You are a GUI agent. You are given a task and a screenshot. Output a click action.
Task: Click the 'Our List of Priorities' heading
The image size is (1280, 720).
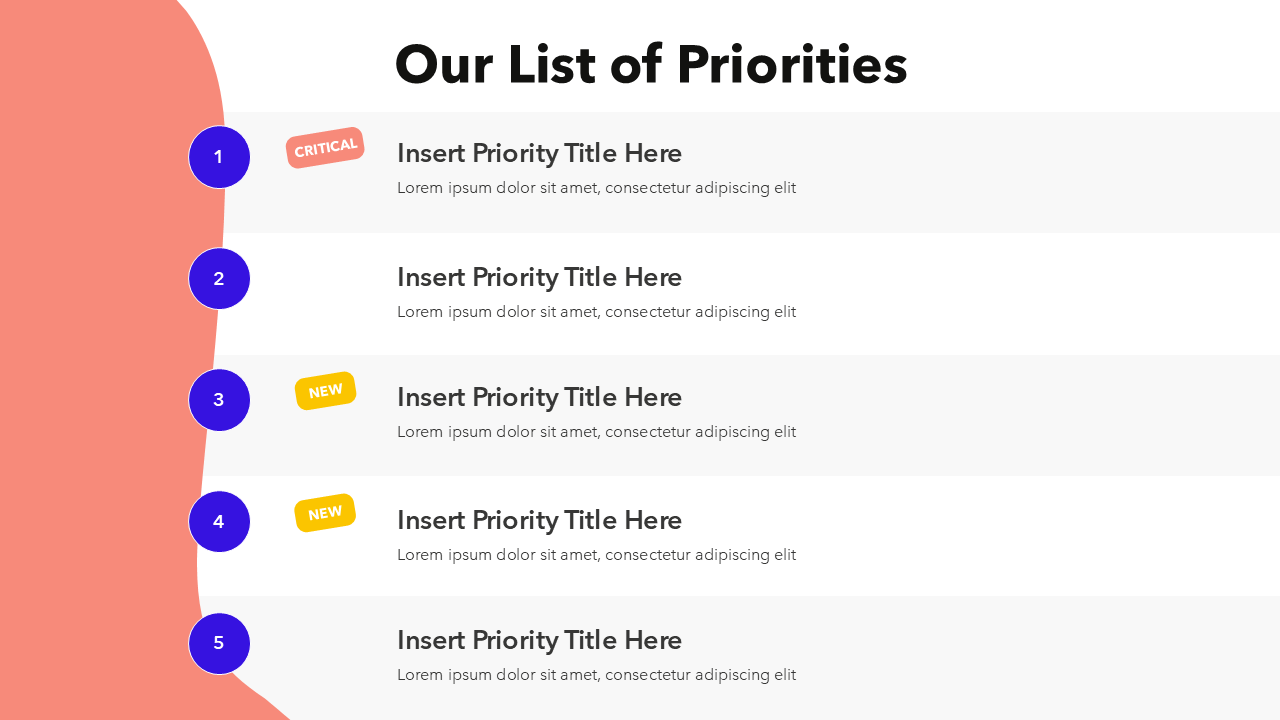point(651,65)
